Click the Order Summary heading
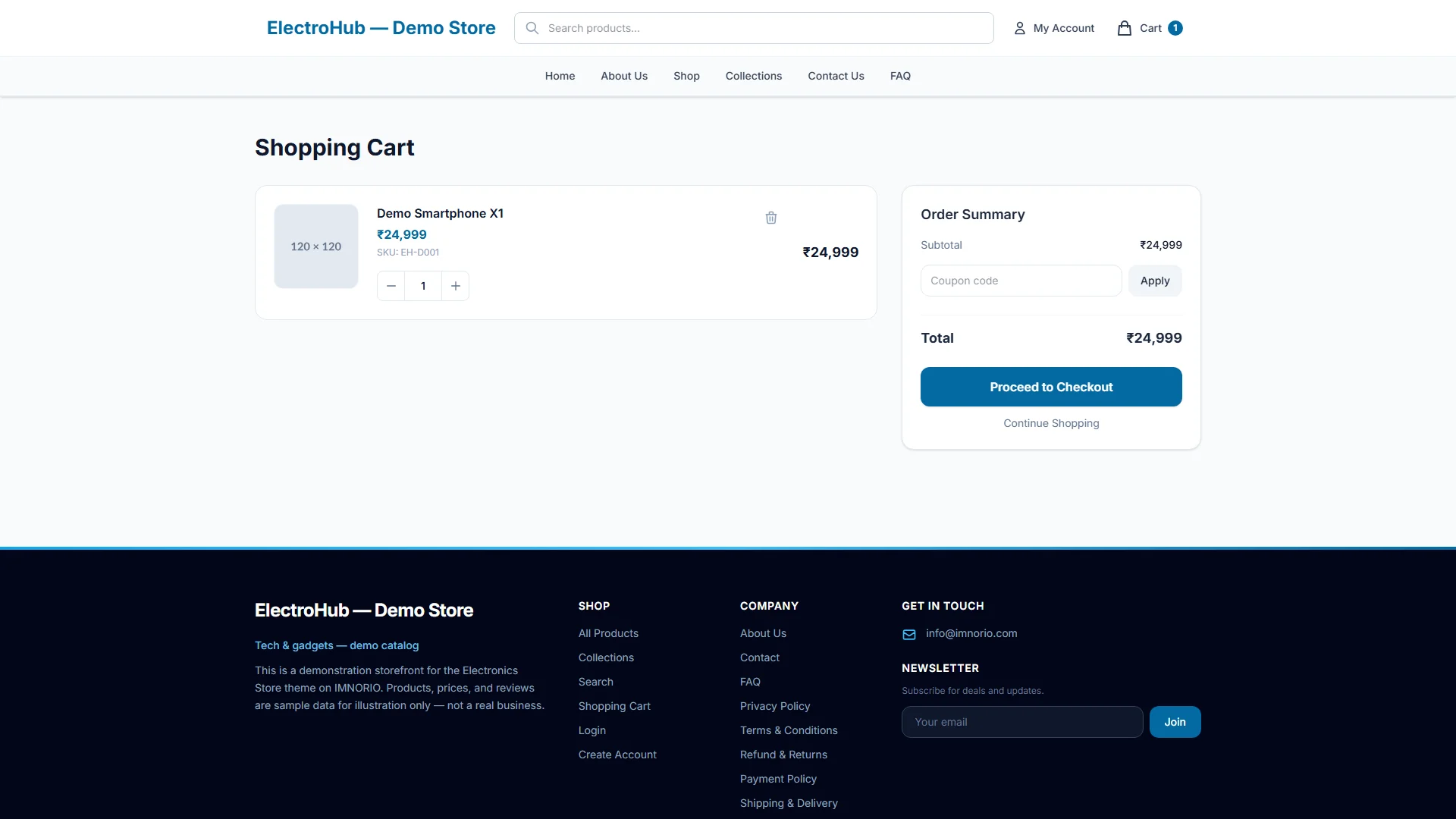Screen dimensions: 1456x819 (972, 215)
